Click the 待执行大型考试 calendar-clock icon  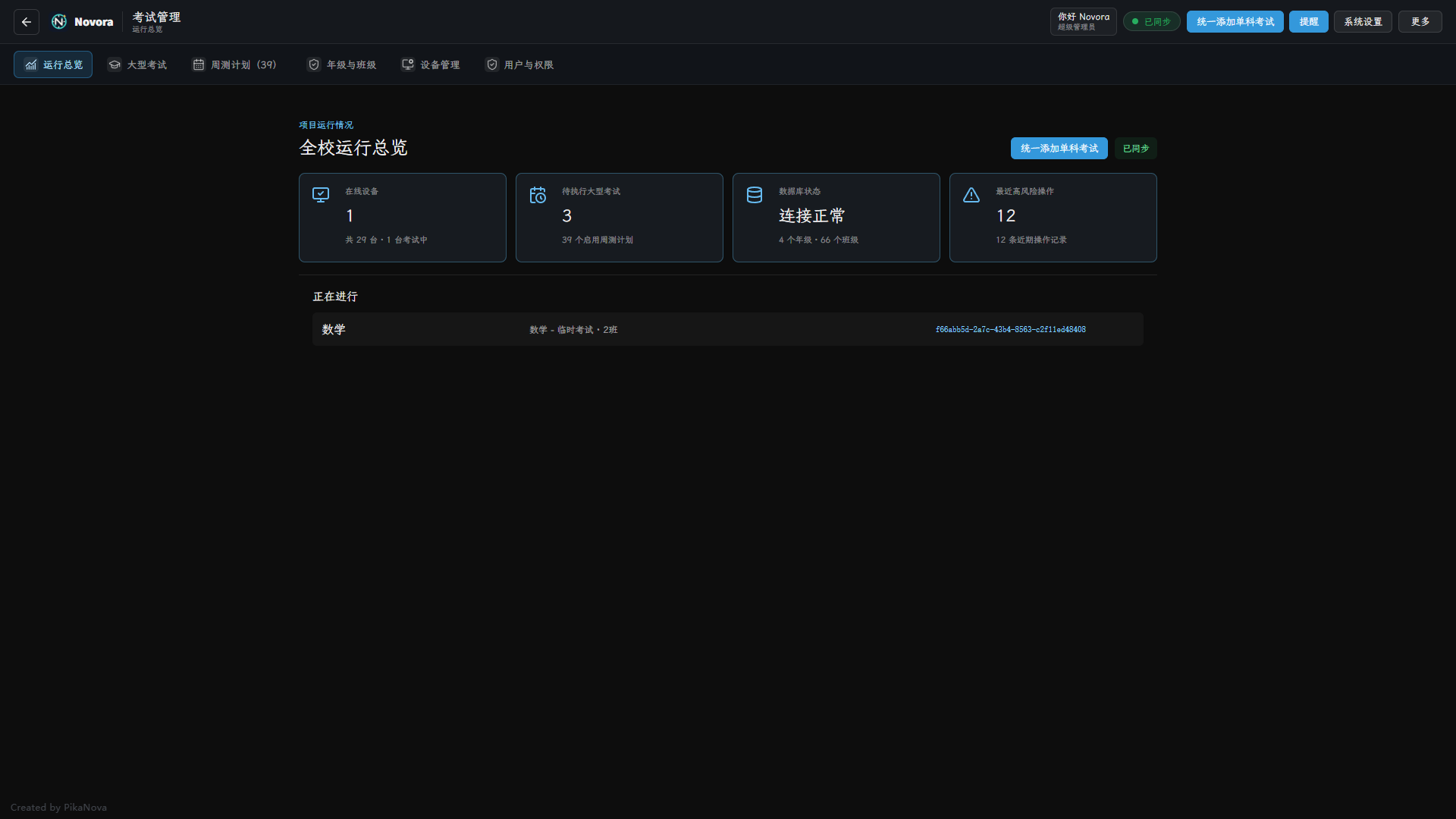coord(538,195)
